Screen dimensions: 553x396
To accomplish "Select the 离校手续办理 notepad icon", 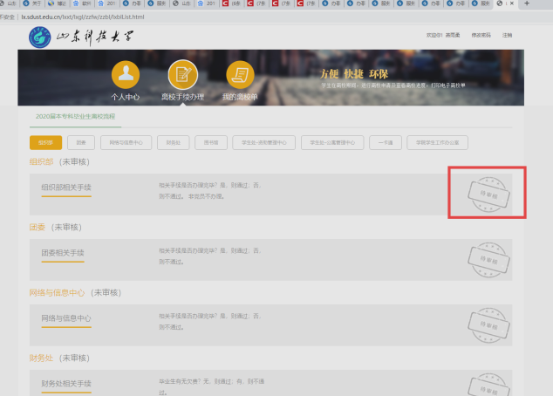I will click(x=183, y=74).
